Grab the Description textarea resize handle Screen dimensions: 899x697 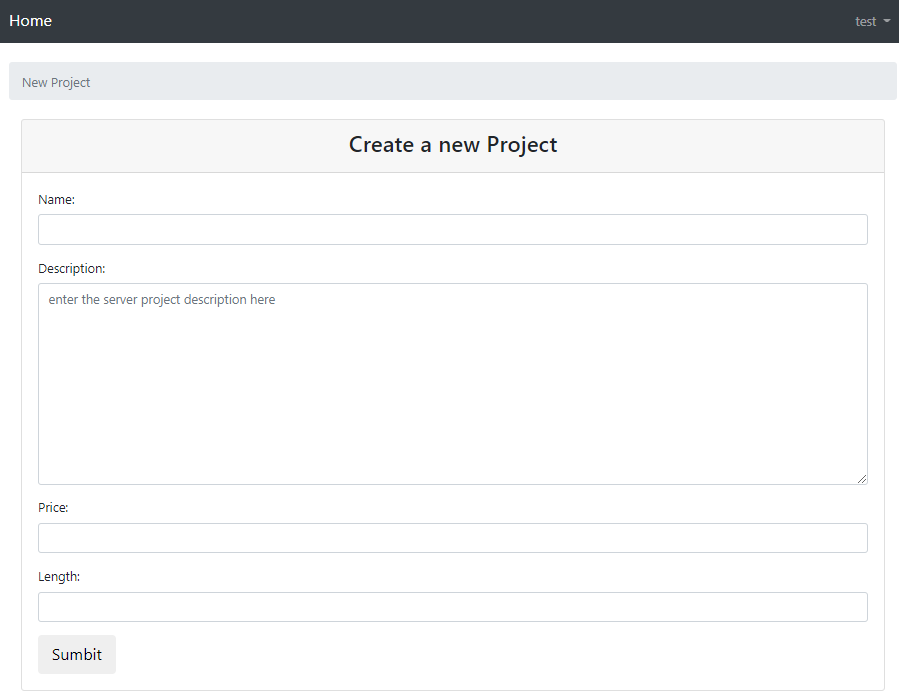[x=861, y=478]
